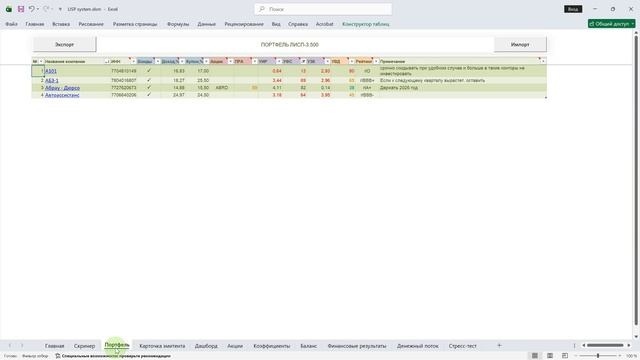Toggle the Бонды checkmark in the А101 row
The image size is (640, 360).
149,71
